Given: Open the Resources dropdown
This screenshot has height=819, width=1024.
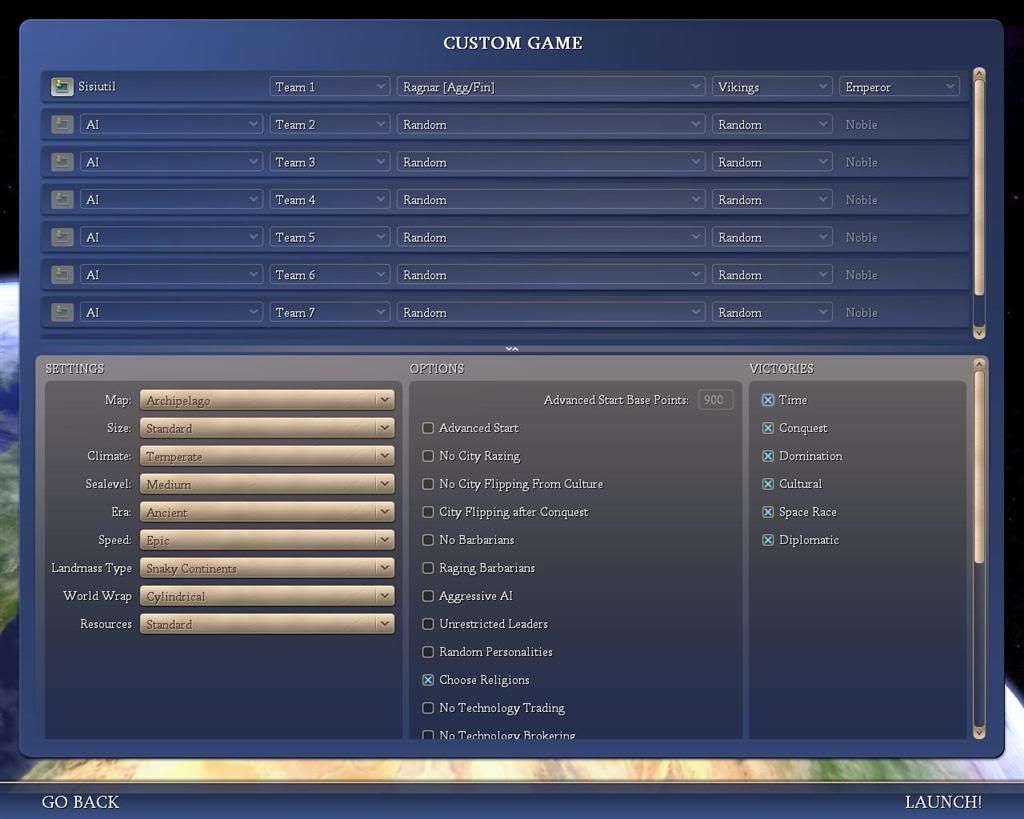Looking at the screenshot, I should tap(267, 624).
